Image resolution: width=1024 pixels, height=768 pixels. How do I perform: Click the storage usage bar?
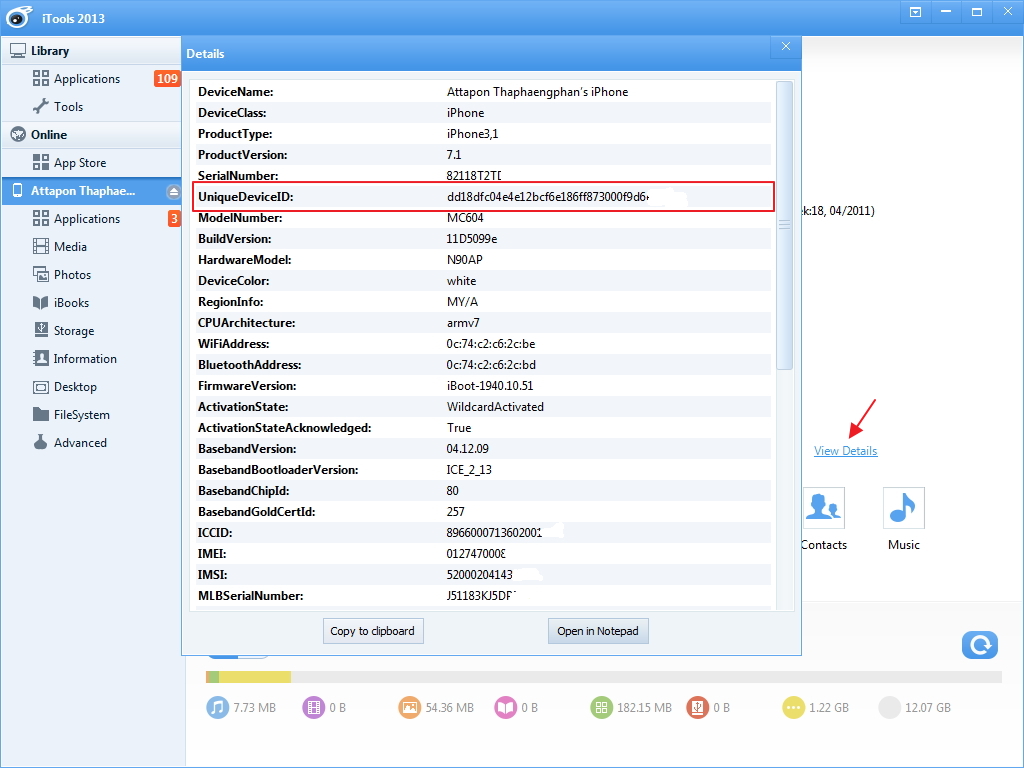(x=603, y=677)
